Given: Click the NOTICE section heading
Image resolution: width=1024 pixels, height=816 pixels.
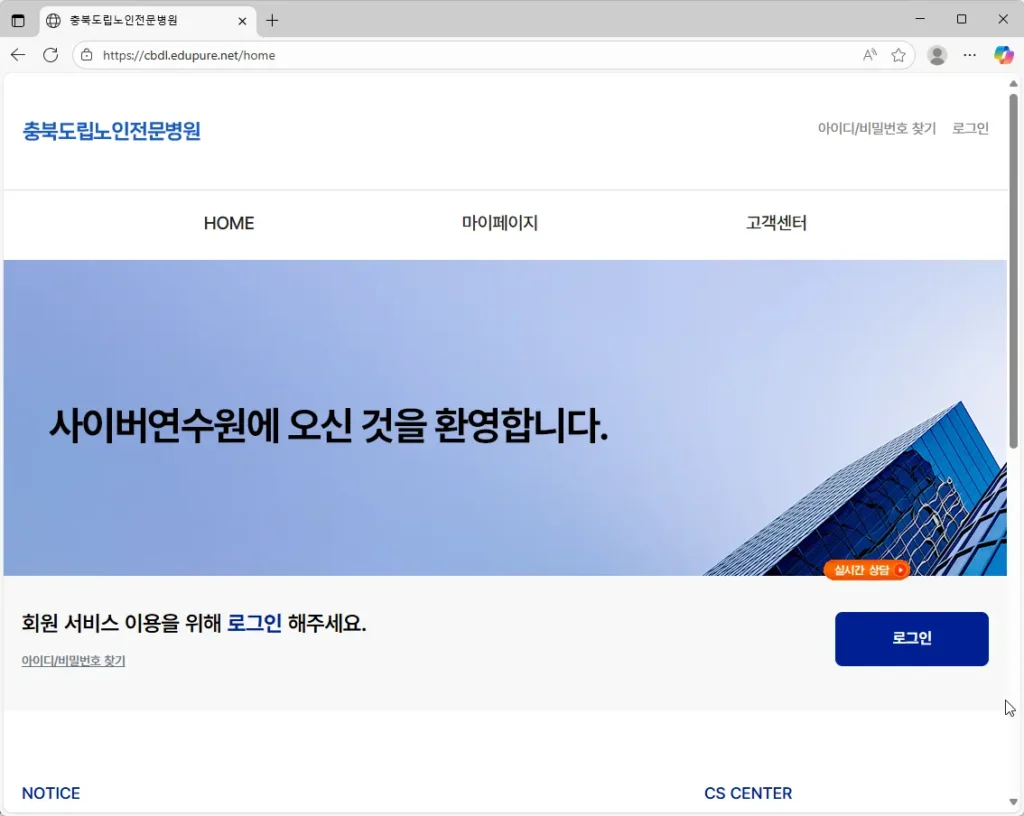Looking at the screenshot, I should [x=50, y=793].
